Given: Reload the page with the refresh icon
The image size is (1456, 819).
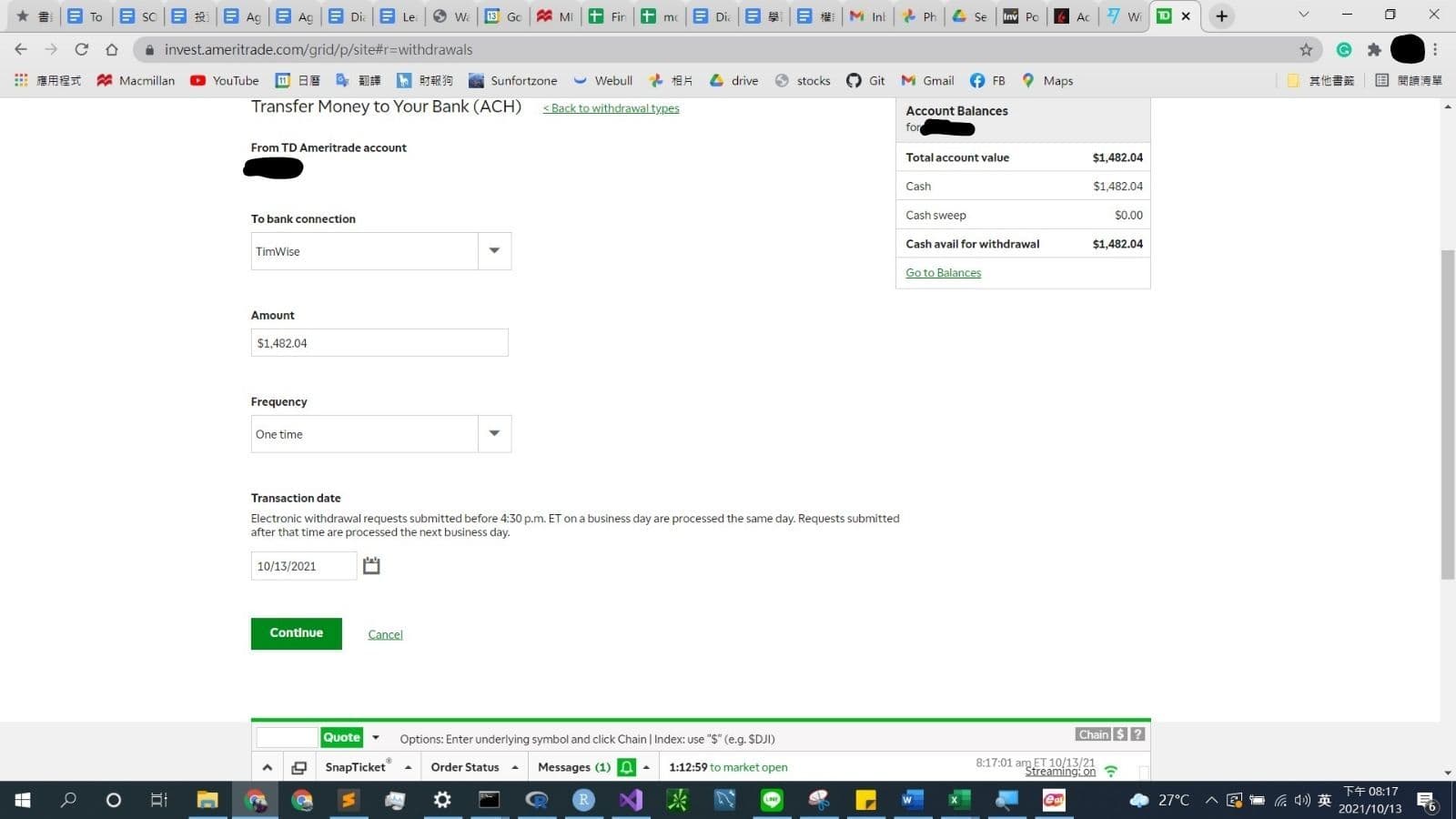Looking at the screenshot, I should tap(82, 50).
